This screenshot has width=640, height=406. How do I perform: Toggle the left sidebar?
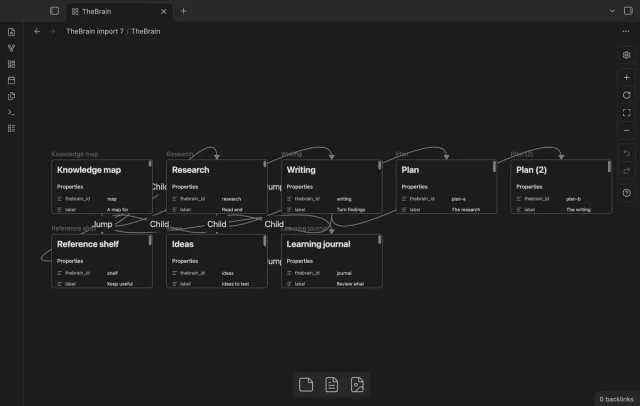pos(54,11)
